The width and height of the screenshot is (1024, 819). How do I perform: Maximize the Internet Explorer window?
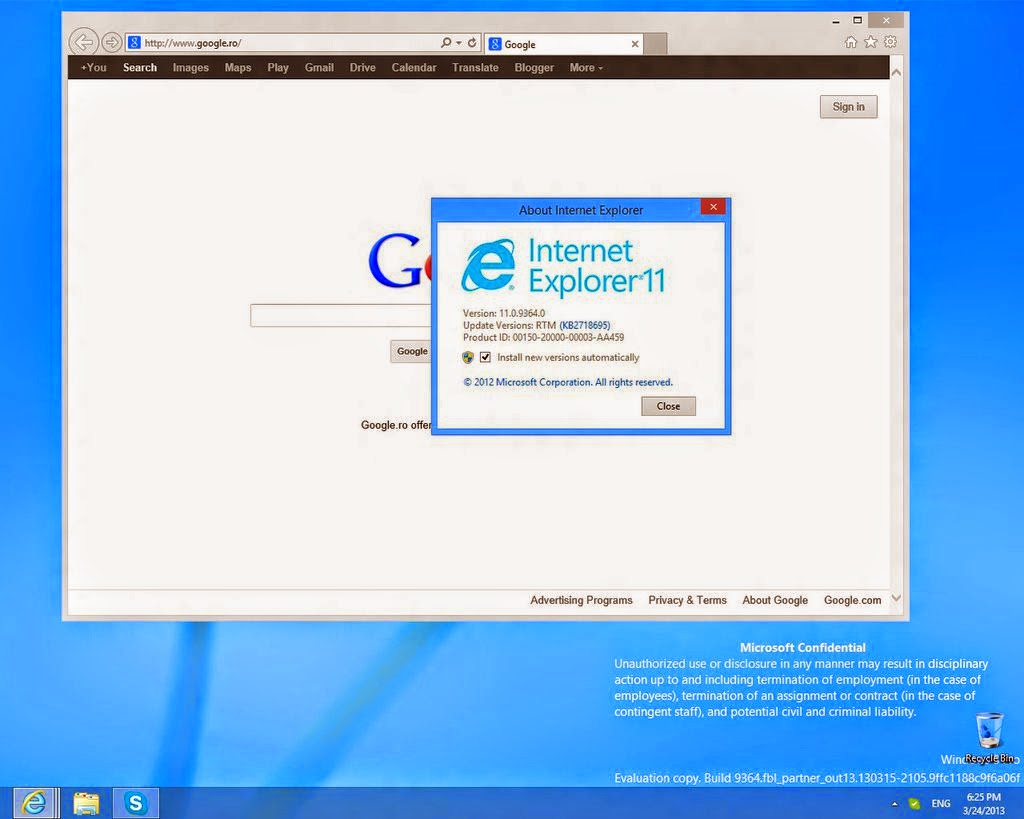[x=857, y=20]
